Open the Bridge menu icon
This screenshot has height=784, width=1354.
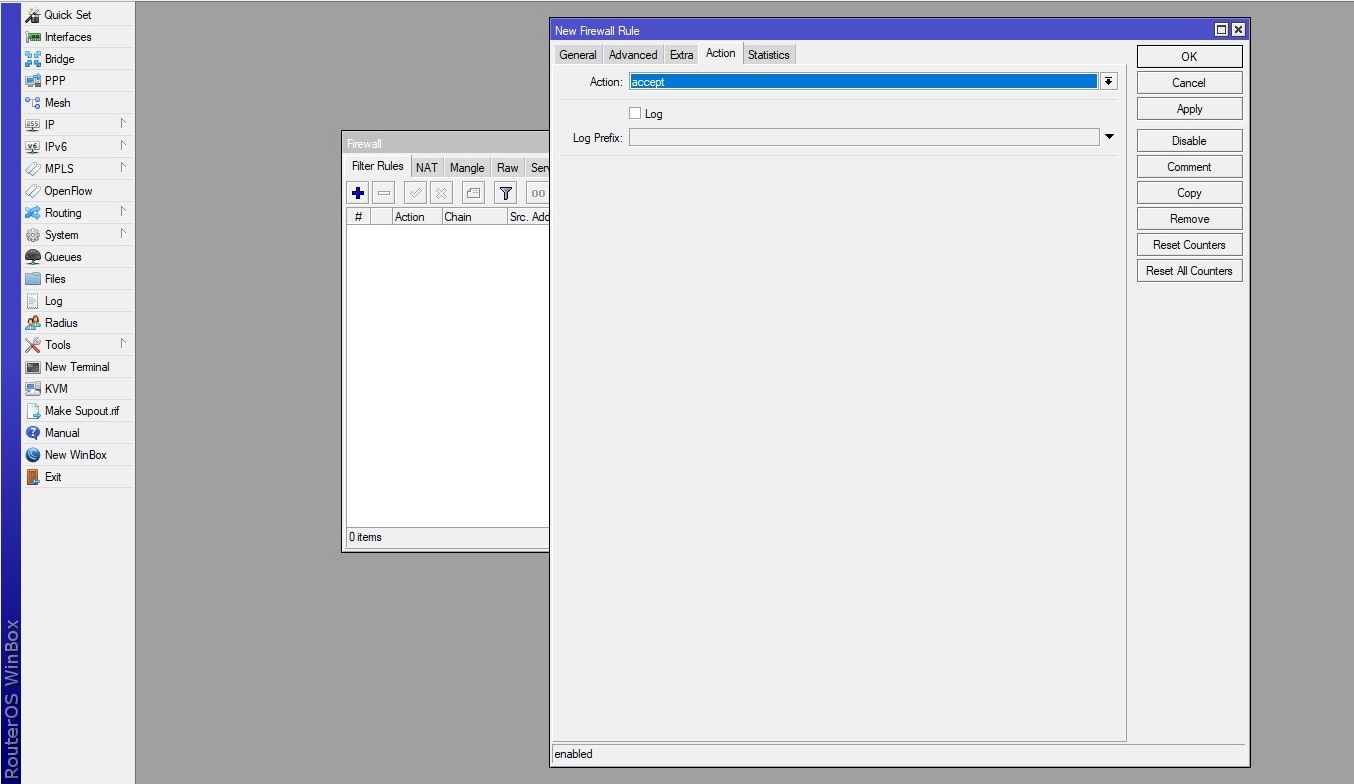click(x=33, y=59)
